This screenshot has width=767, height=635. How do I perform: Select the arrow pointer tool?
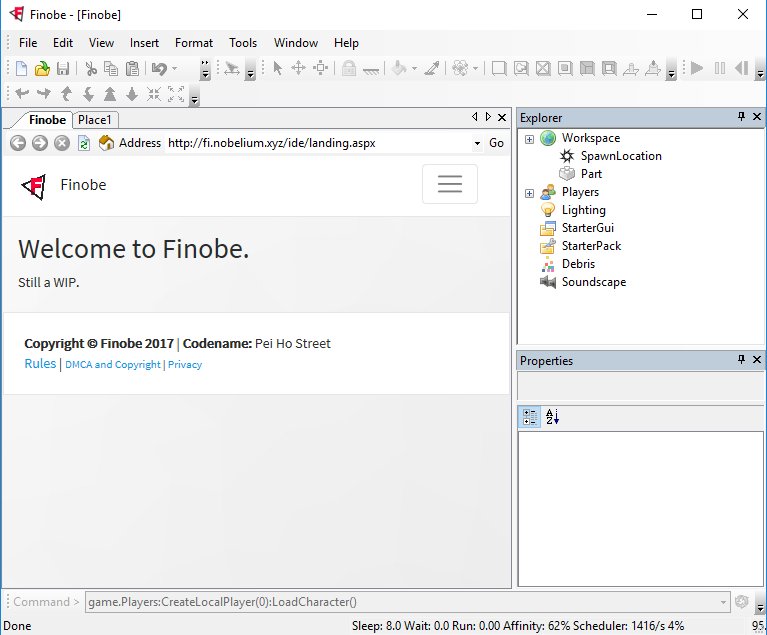point(277,68)
